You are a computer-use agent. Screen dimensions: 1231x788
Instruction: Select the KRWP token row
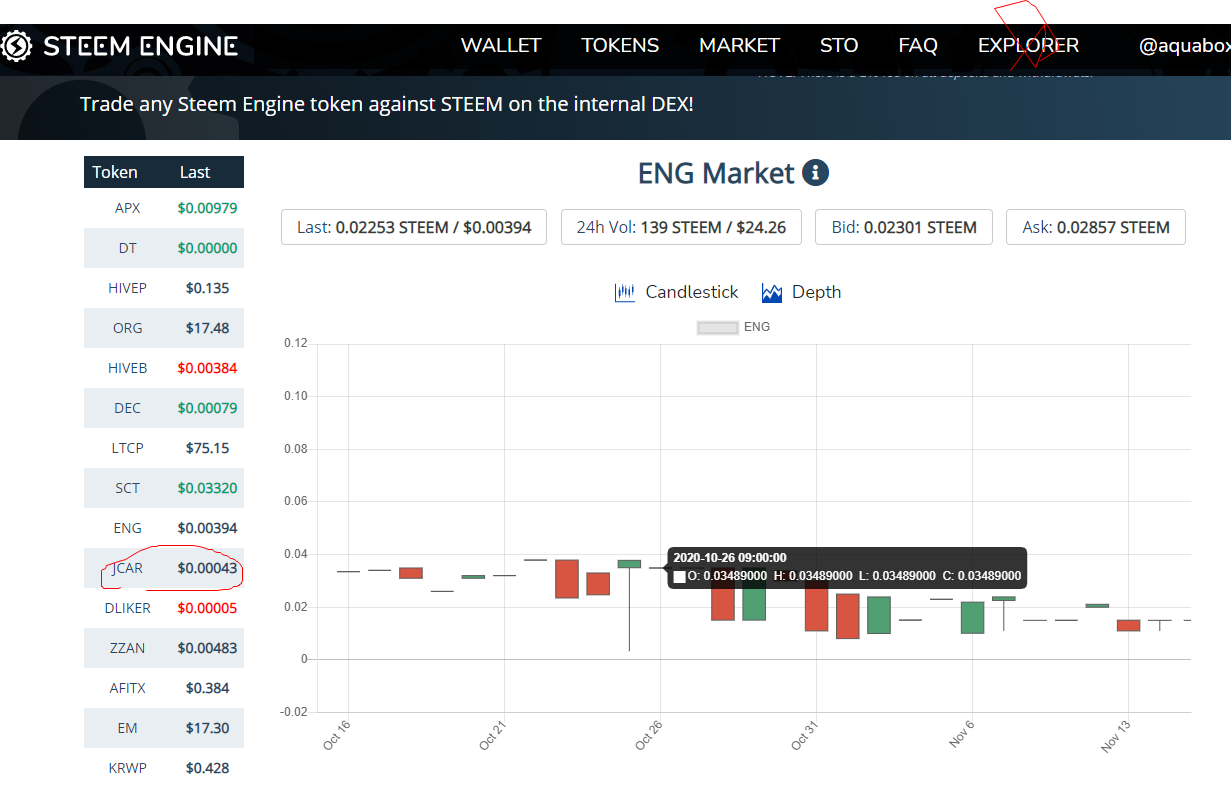164,768
